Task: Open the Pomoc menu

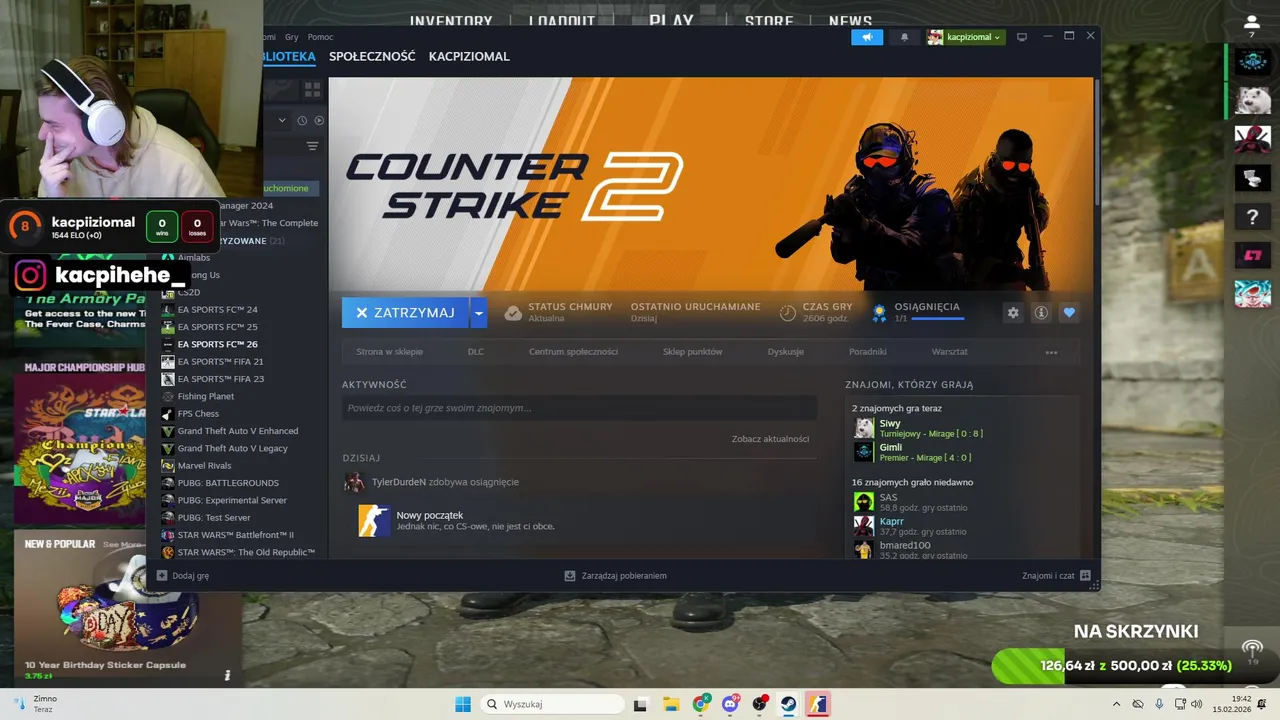Action: click(x=321, y=37)
